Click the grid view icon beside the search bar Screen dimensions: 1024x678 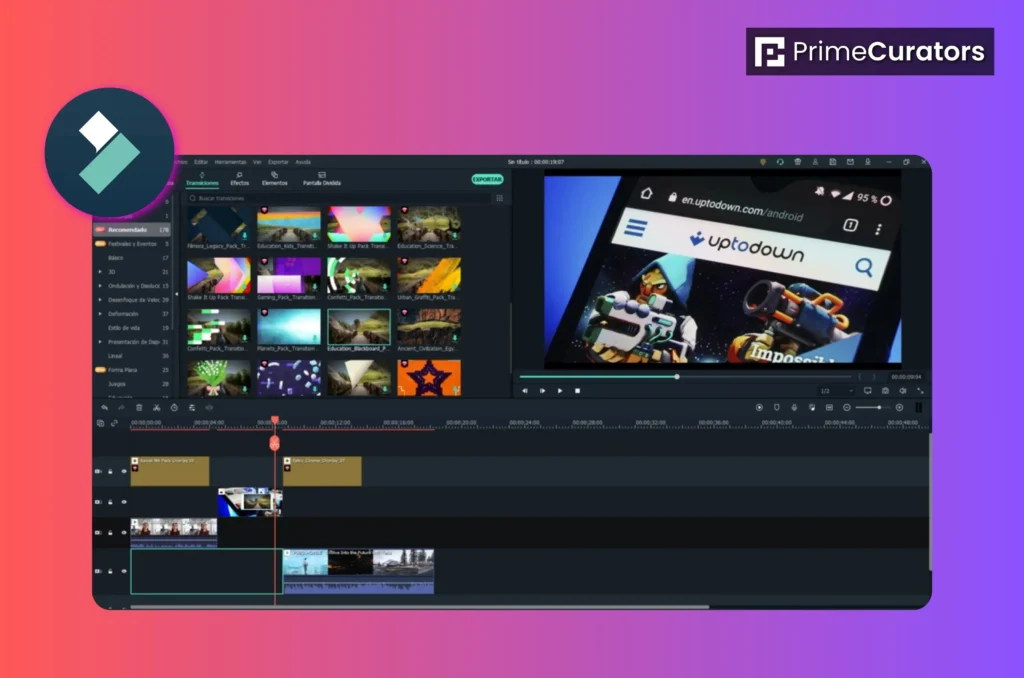(x=497, y=199)
